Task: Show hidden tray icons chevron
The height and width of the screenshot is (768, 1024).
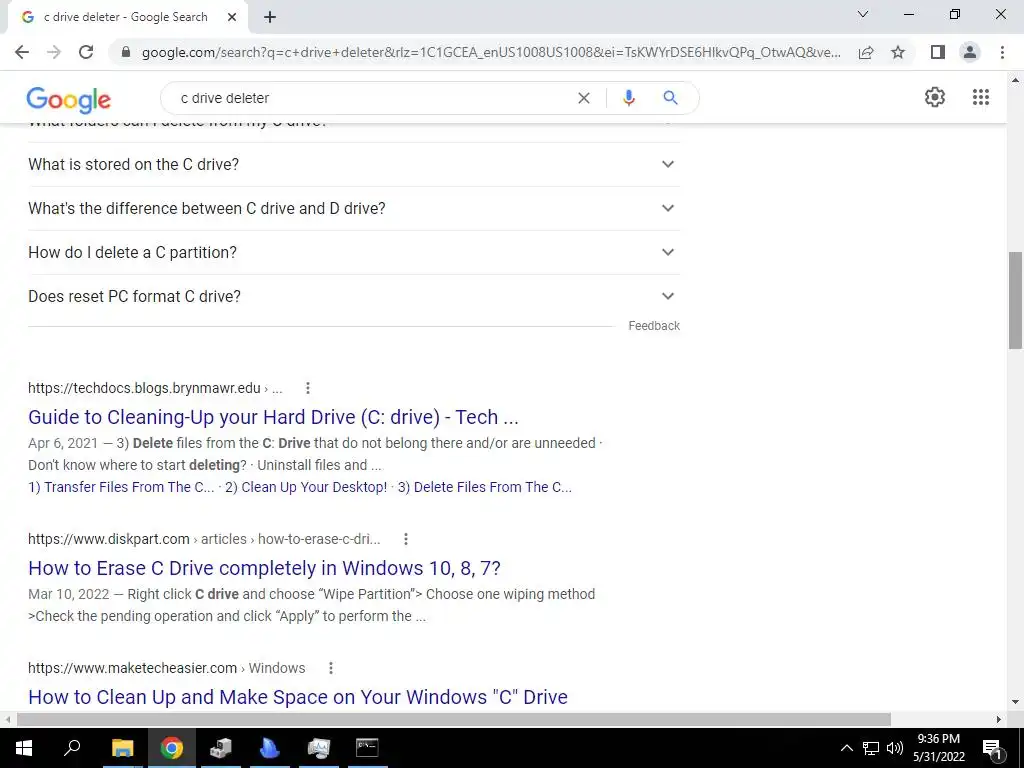Action: (846, 748)
